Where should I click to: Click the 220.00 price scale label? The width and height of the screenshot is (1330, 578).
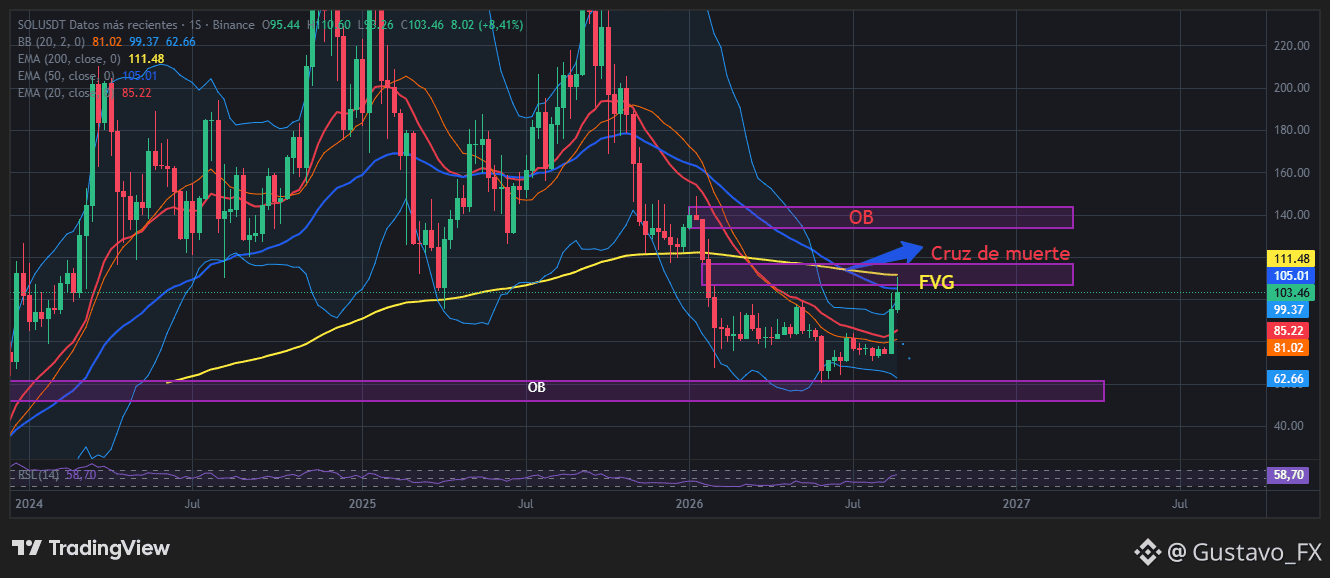pos(1292,46)
